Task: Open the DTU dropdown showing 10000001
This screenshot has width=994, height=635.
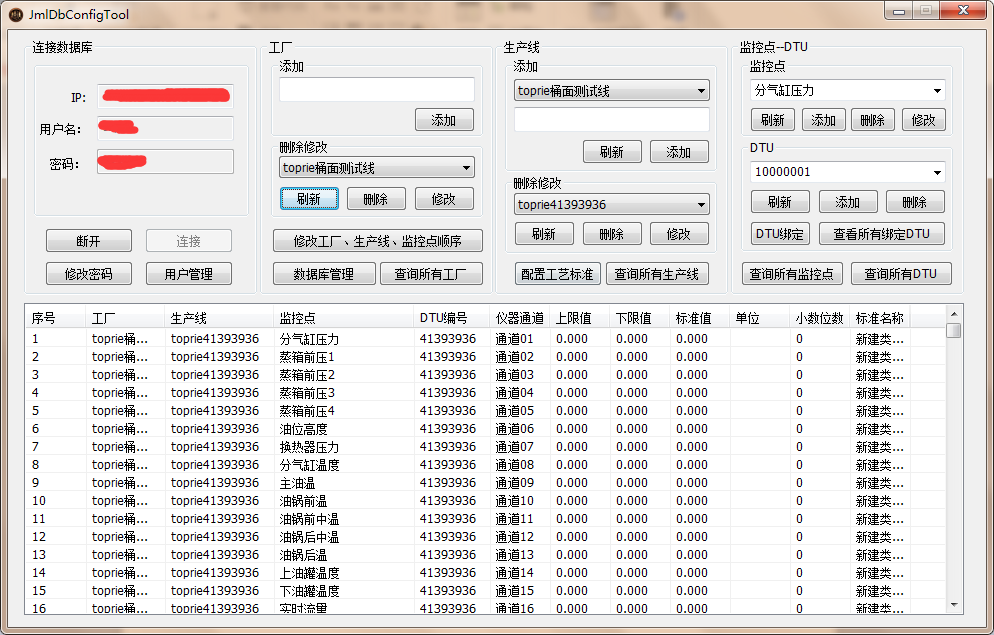Action: coord(847,171)
